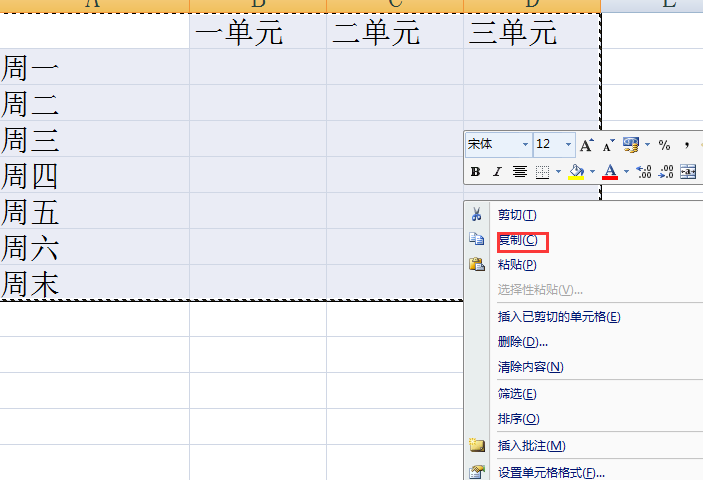Select the cell containing 周末
Viewport: 703px width, 480px height.
(95, 283)
